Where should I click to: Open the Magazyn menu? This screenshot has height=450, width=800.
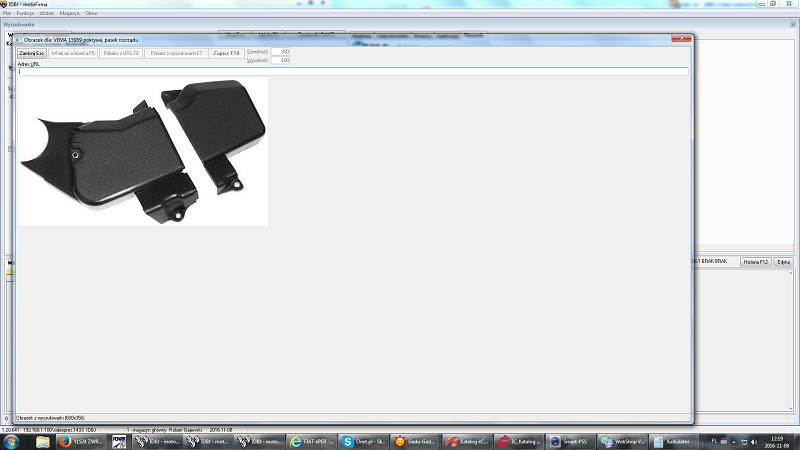click(69, 13)
